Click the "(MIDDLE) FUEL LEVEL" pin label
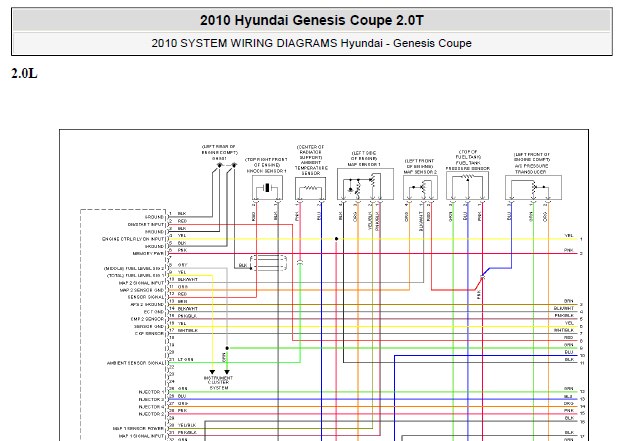Screen dimensions: 618x441 pyautogui.click(x=134, y=268)
